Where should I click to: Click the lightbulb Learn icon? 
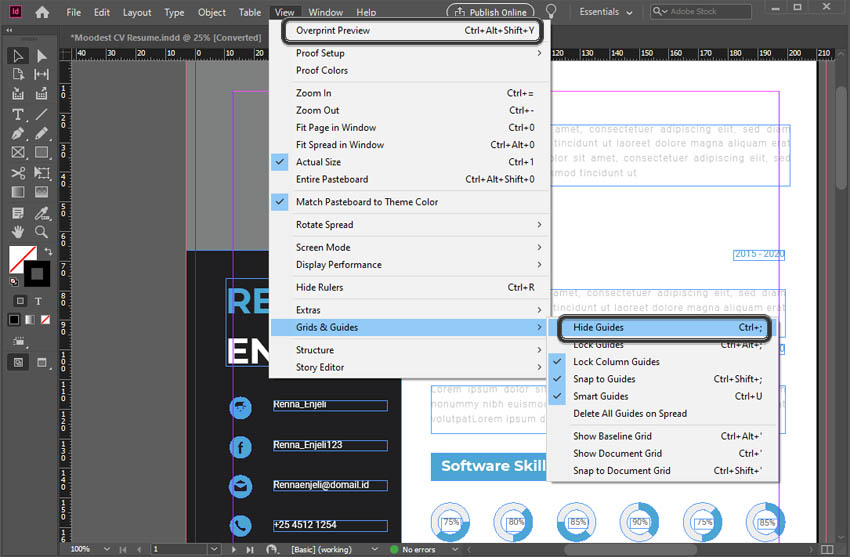[x=551, y=11]
